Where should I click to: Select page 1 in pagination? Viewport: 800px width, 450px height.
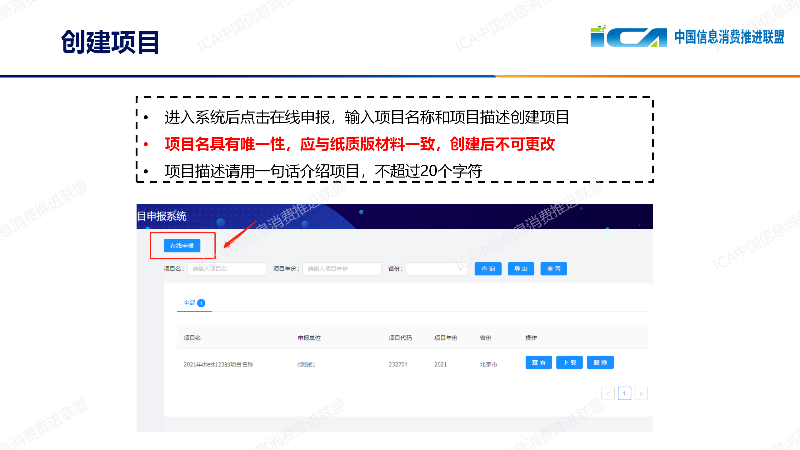[625, 393]
